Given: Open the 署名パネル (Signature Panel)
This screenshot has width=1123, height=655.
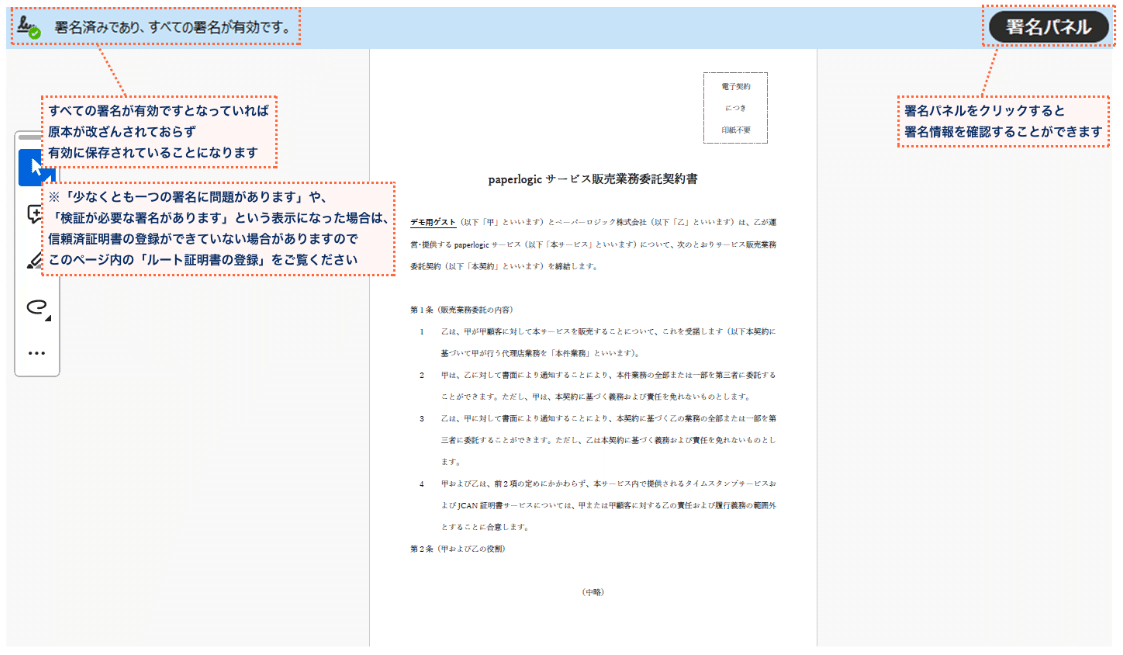Looking at the screenshot, I should click(x=1048, y=28).
